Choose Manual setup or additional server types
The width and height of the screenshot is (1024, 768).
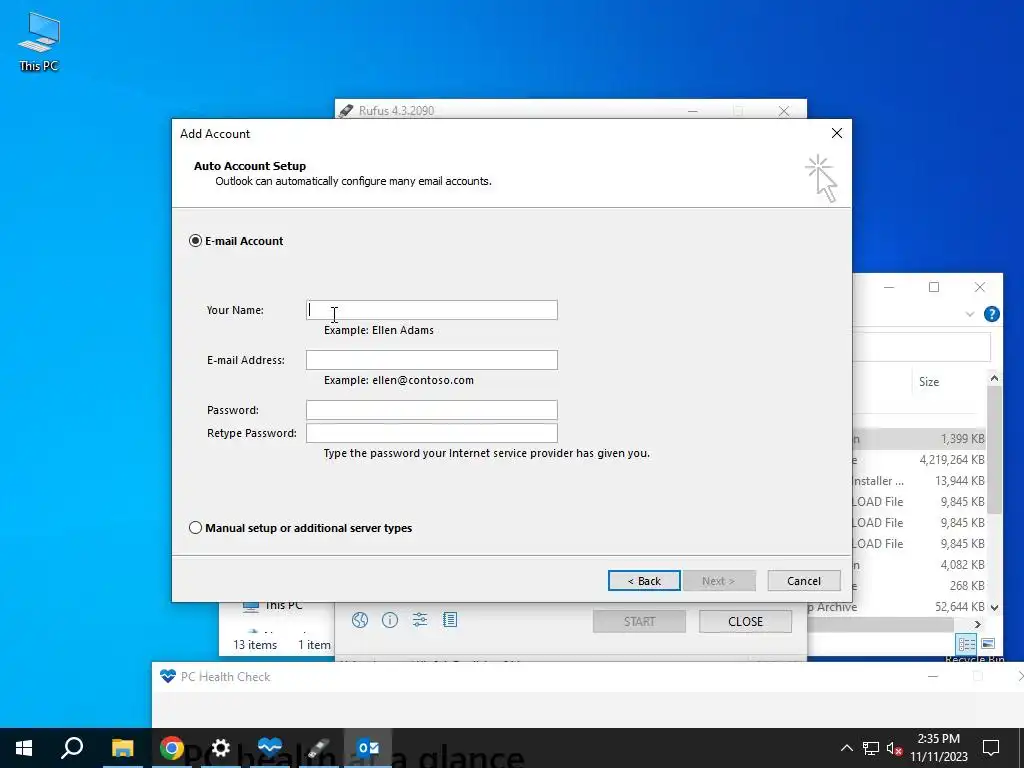195,528
